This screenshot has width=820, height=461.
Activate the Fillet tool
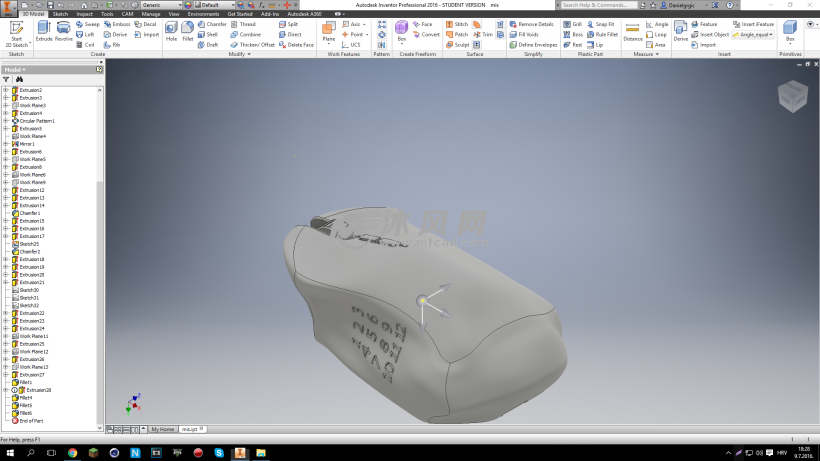(x=188, y=30)
